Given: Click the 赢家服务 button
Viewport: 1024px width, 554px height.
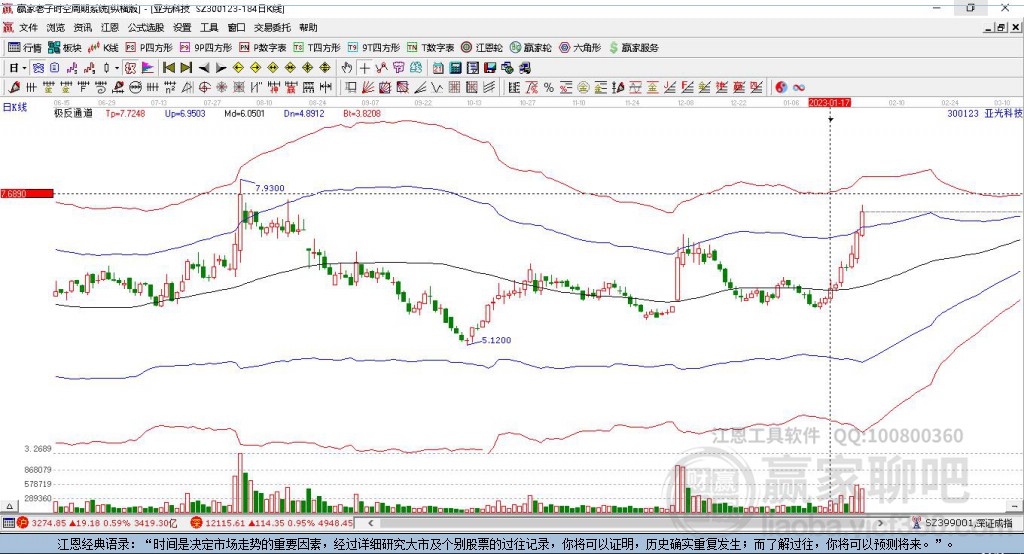Looking at the screenshot, I should [633, 47].
